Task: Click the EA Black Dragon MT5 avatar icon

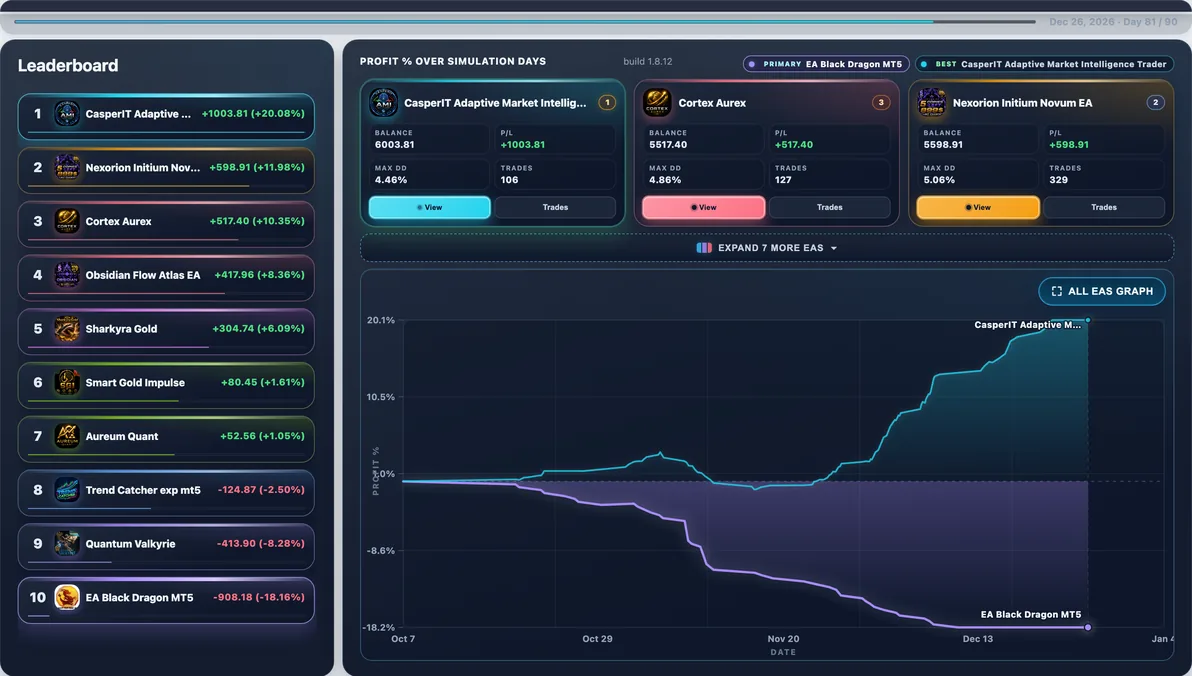Action: [x=67, y=598]
